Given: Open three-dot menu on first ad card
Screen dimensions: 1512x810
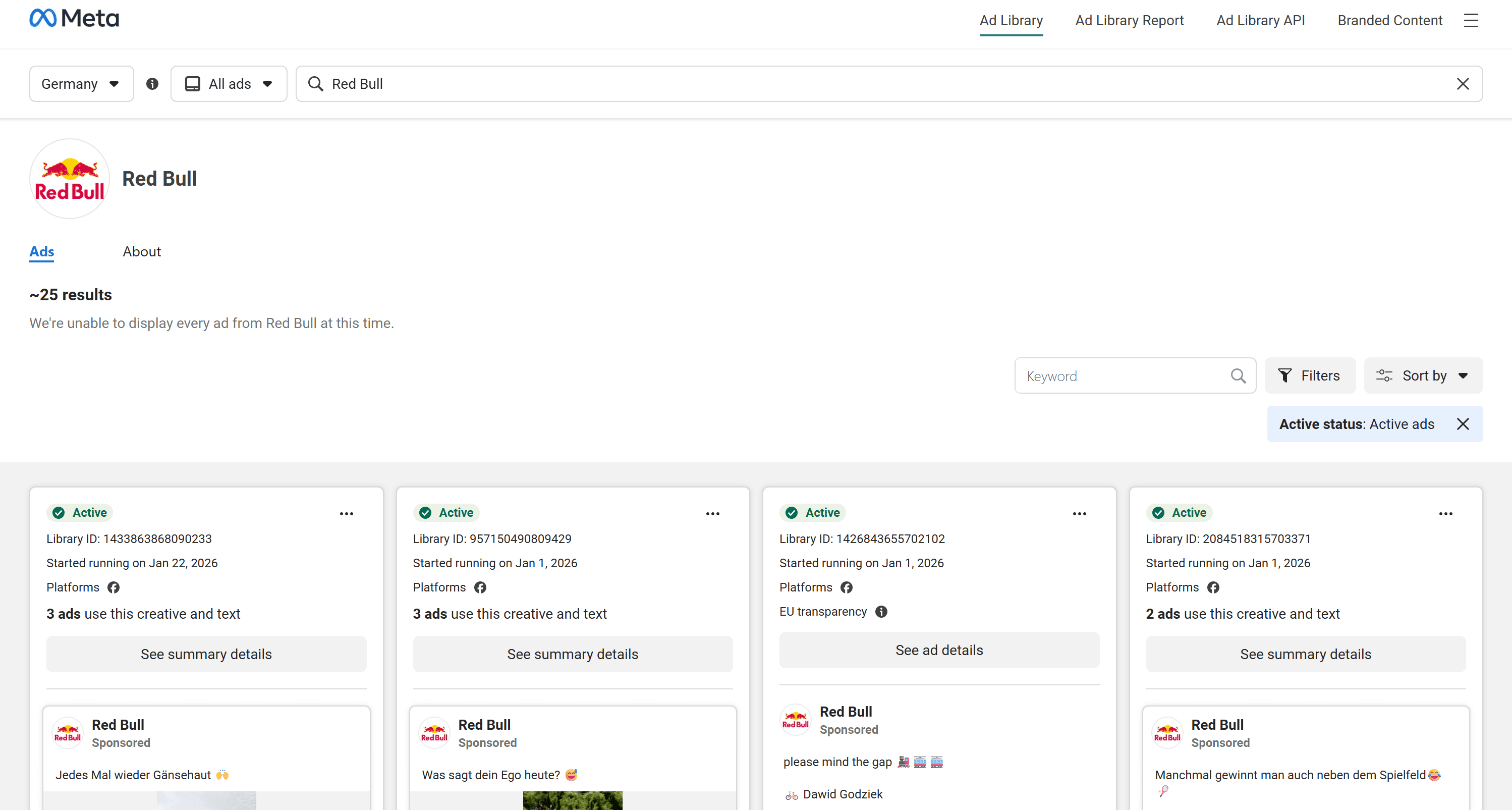Looking at the screenshot, I should (x=346, y=514).
